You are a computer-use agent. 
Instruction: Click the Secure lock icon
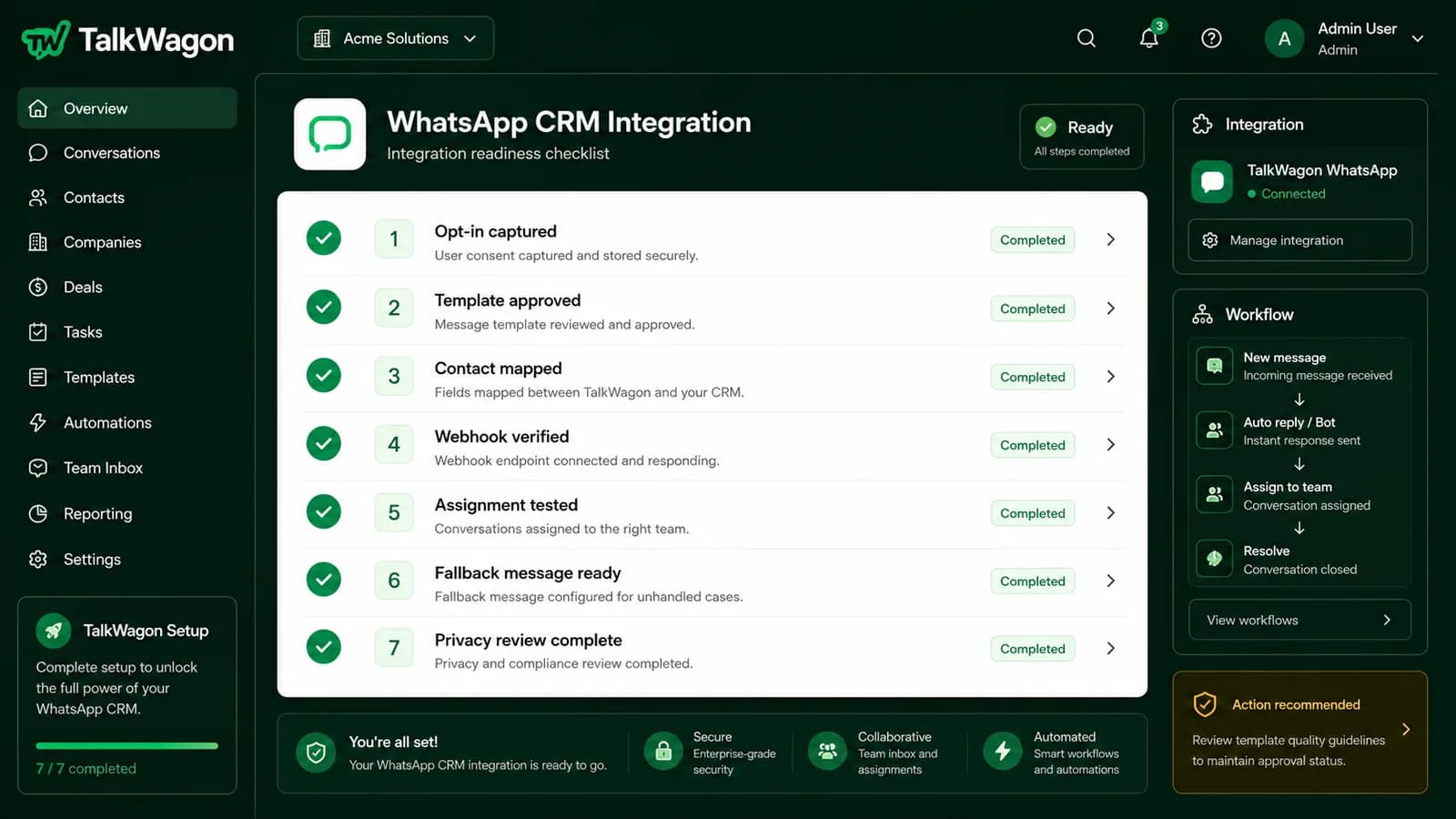click(663, 752)
